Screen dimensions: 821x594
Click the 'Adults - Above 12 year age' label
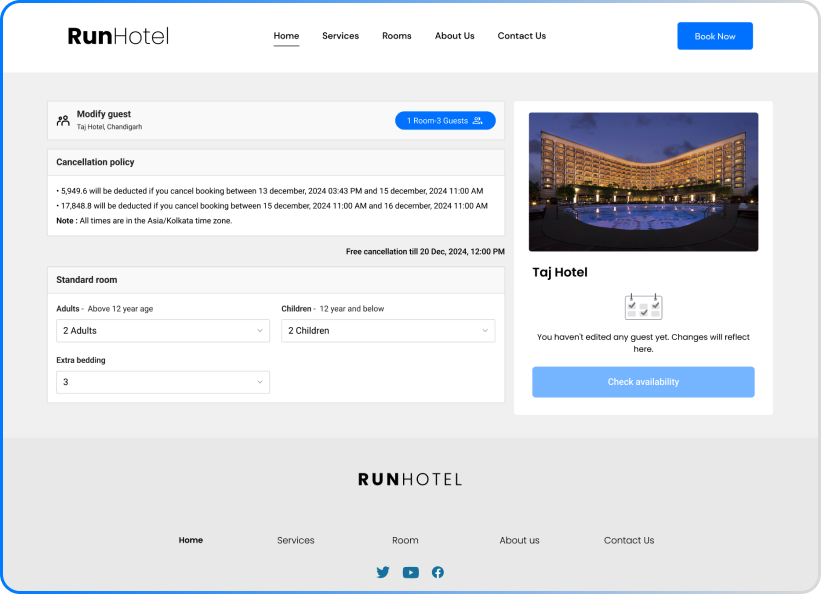pos(105,309)
